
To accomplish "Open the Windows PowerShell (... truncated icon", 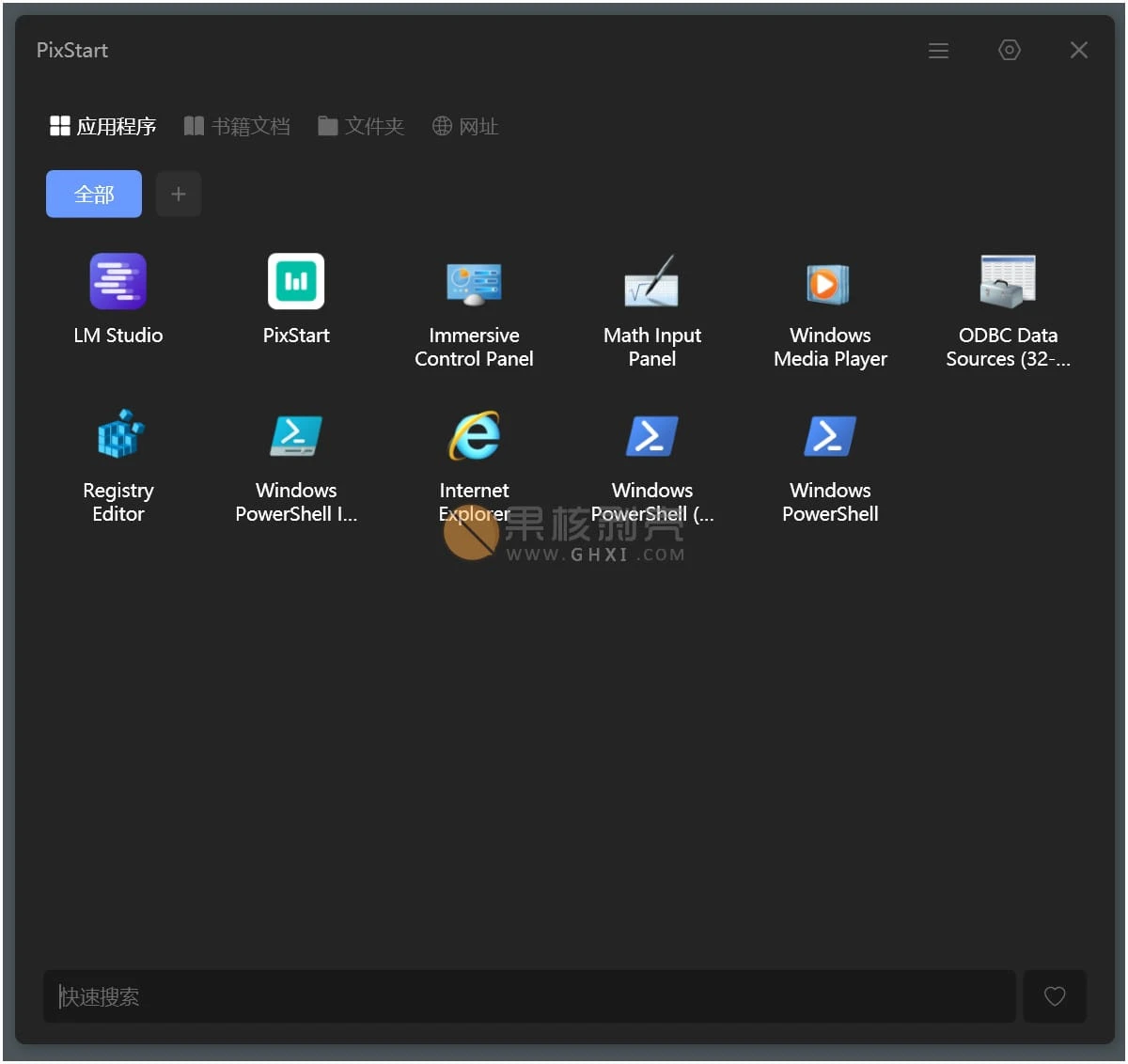I will coord(651,436).
